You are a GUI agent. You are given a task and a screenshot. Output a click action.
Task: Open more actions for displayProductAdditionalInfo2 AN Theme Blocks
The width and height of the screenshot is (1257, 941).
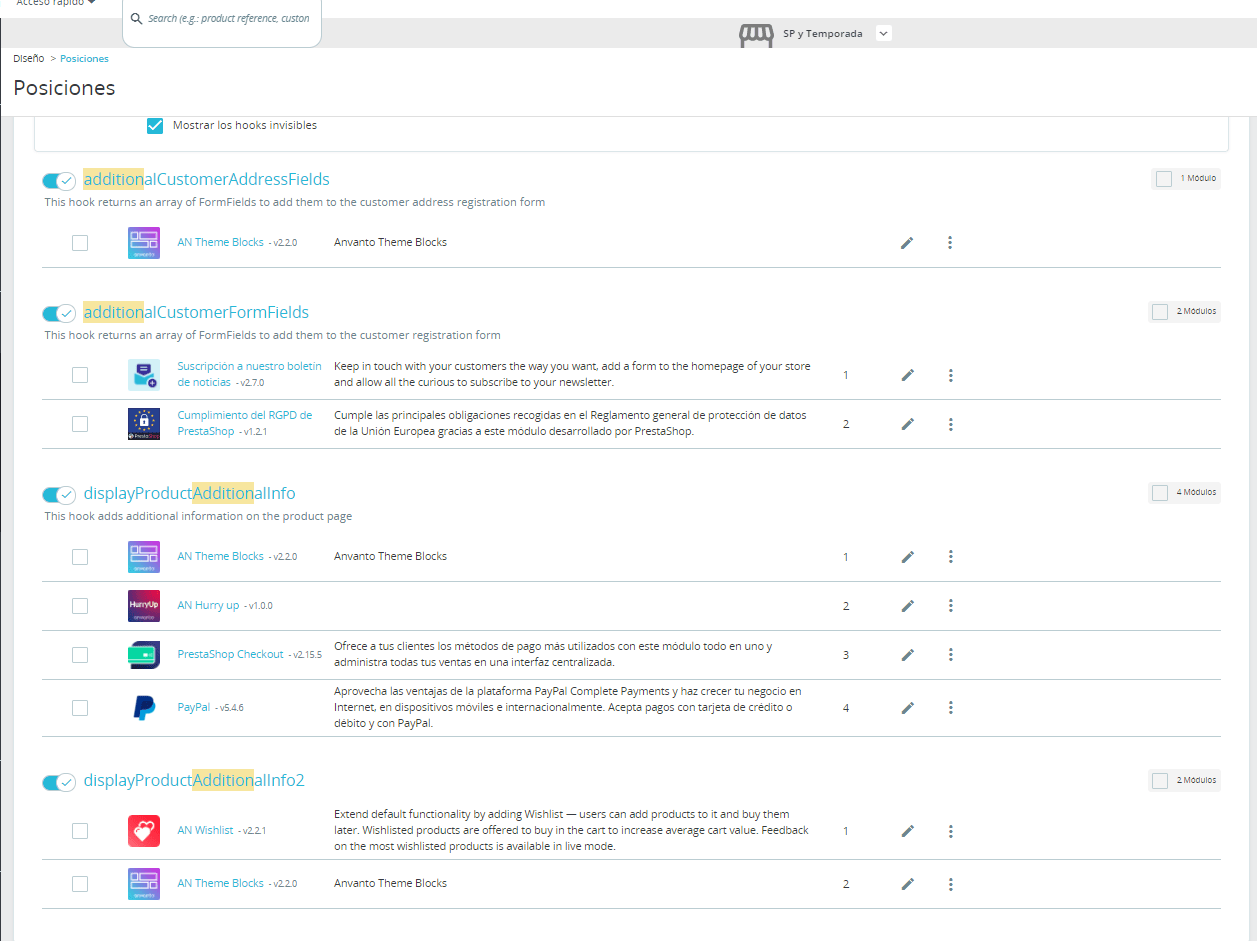(950, 884)
